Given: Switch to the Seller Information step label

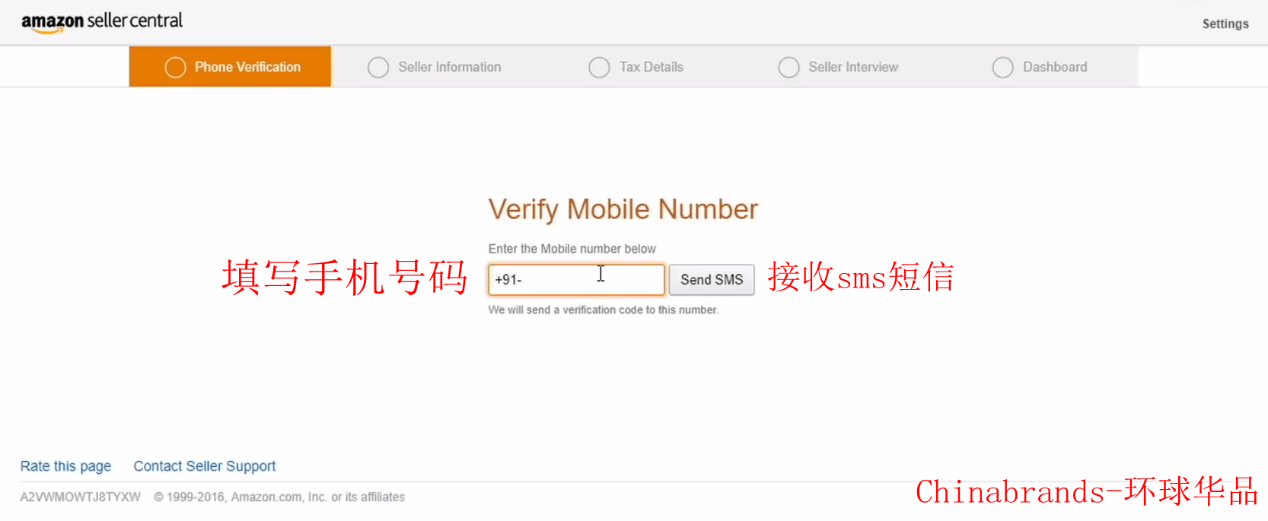Looking at the screenshot, I should (450, 67).
